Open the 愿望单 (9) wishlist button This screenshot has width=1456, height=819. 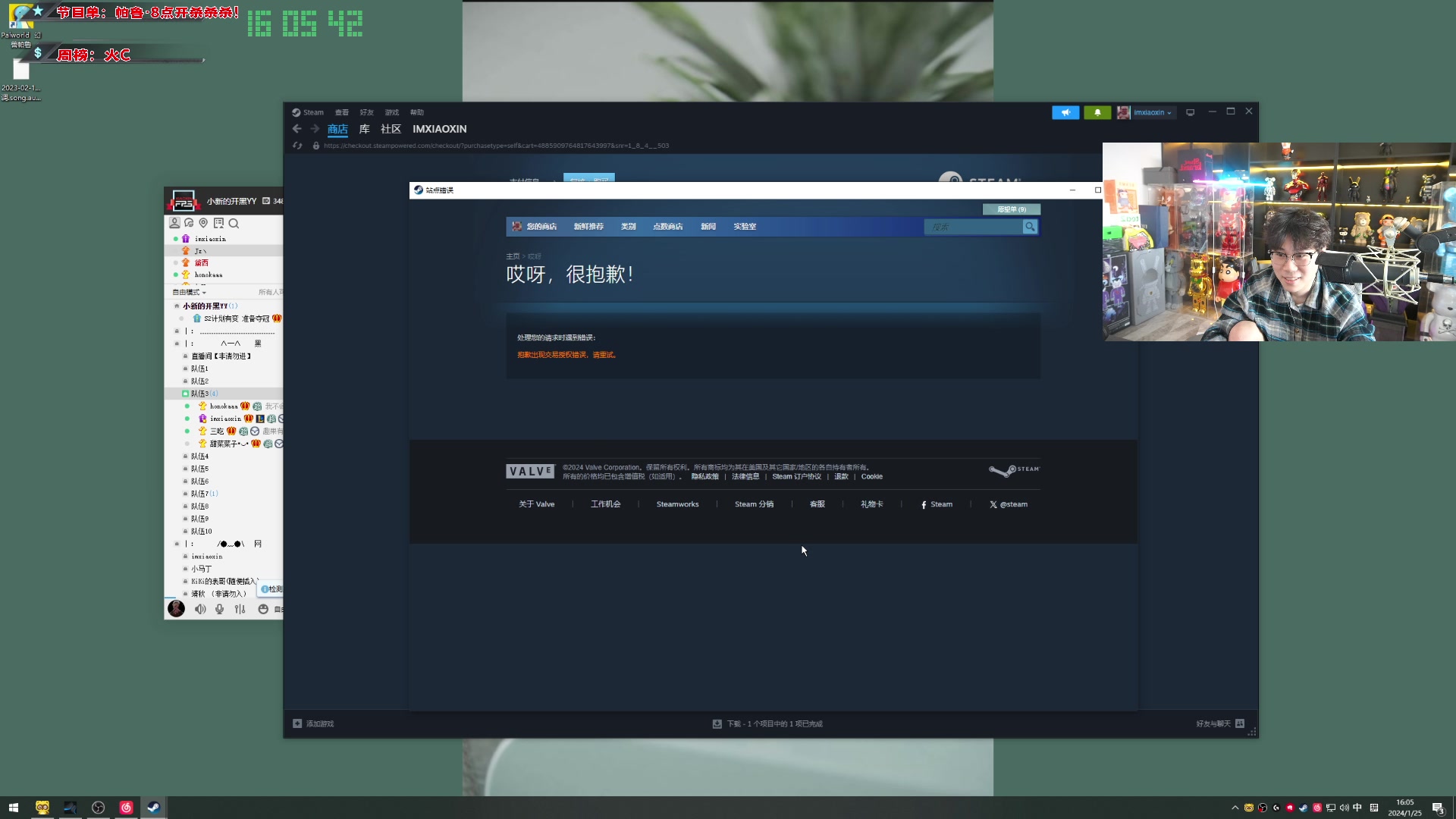coord(1011,209)
